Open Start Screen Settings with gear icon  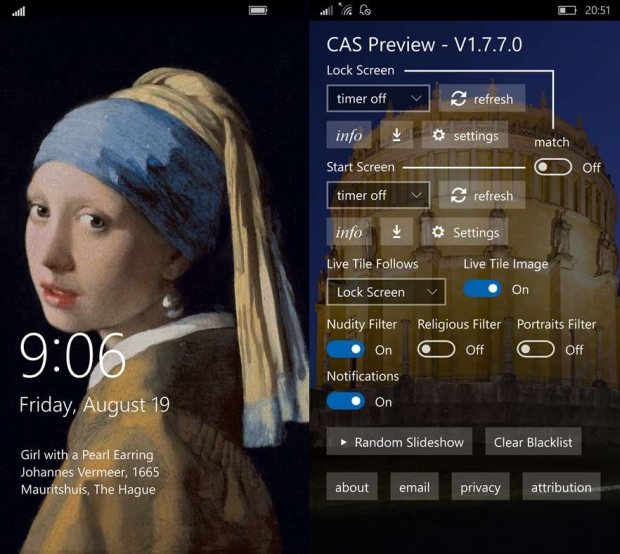pyautogui.click(x=465, y=232)
